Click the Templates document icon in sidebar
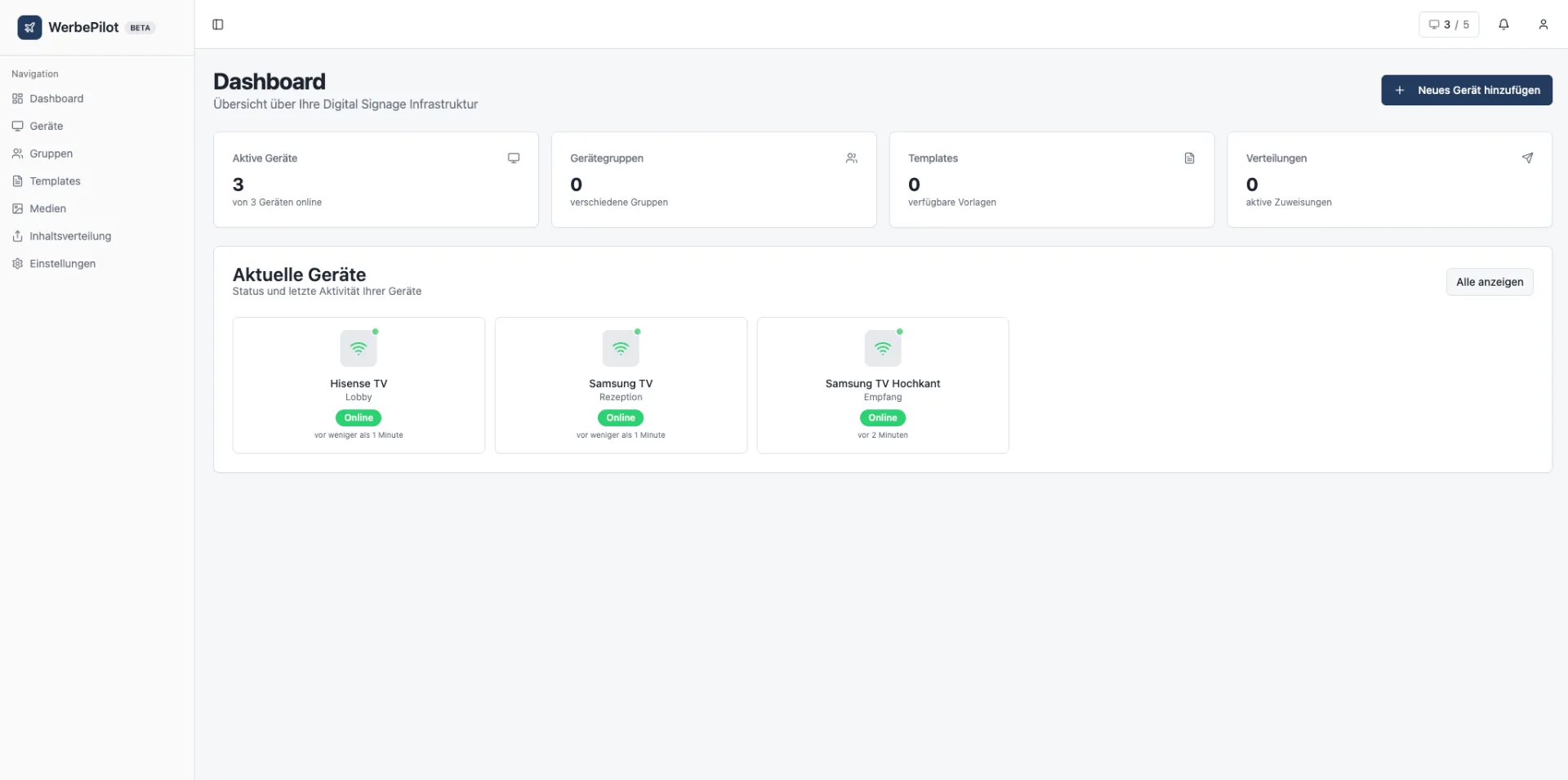The width and height of the screenshot is (1568, 780). point(17,181)
